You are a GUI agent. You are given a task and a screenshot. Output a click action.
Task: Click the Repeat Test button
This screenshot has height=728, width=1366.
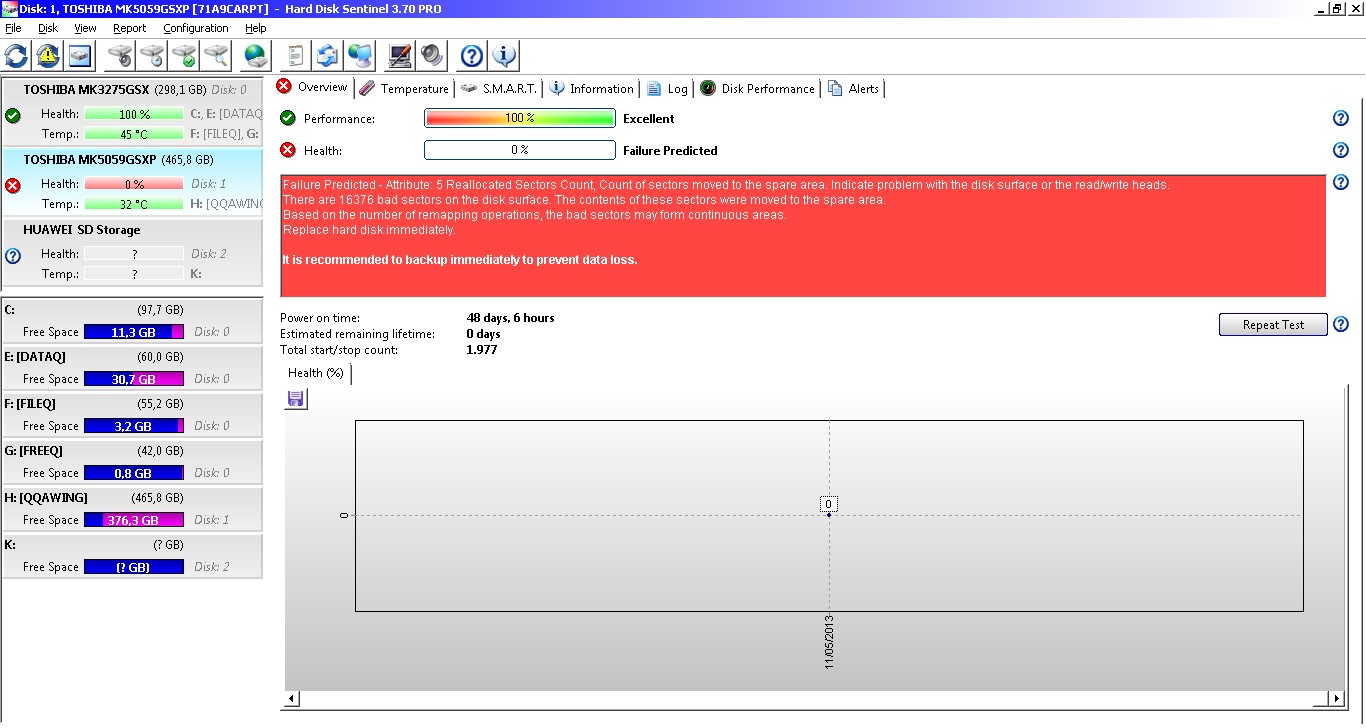point(1273,325)
